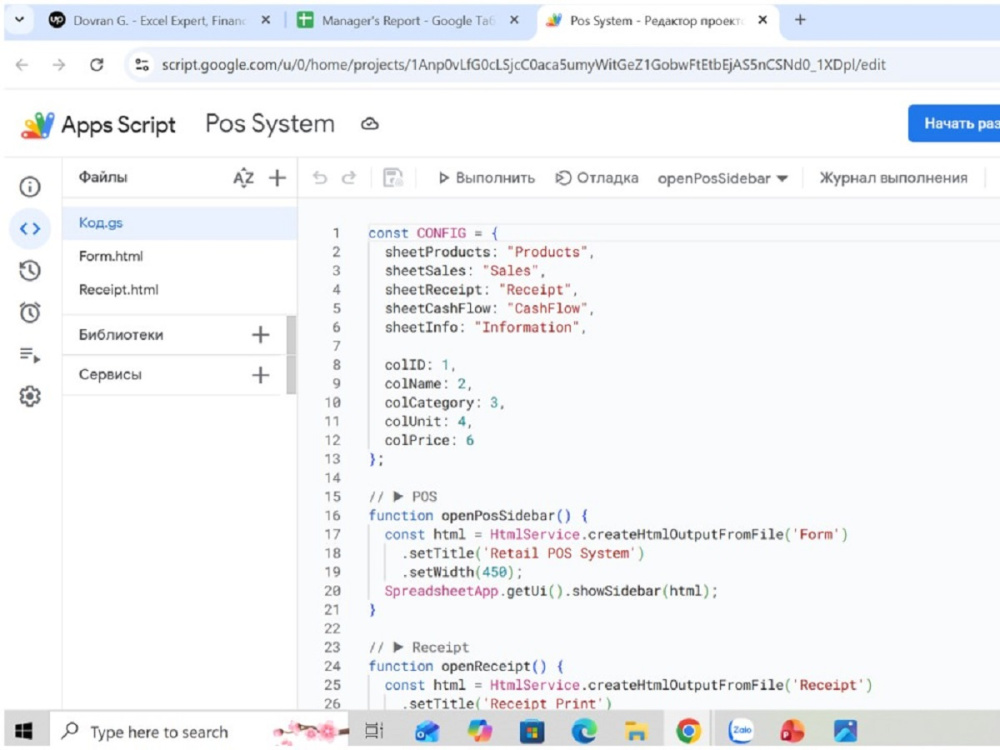Image resolution: width=1000 pixels, height=750 pixels.
Task: Click the Undo arrow in editor toolbar
Action: click(x=320, y=178)
